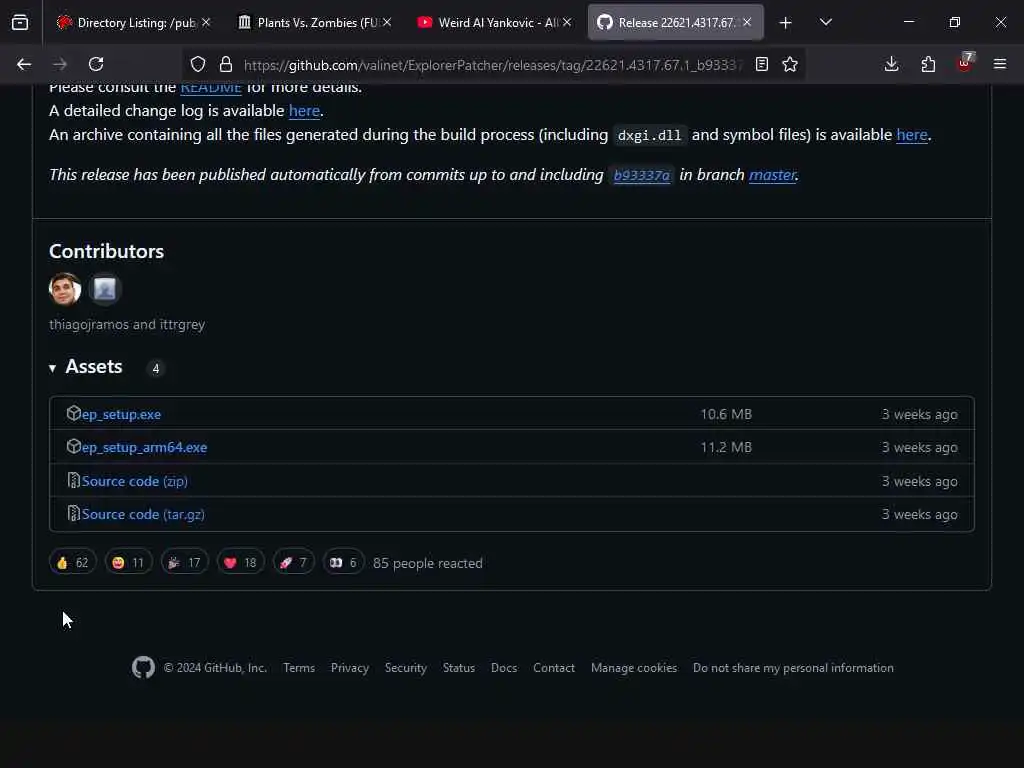Download Source code (tar.gz)
Screen dimensions: 1024x768
tap(143, 515)
